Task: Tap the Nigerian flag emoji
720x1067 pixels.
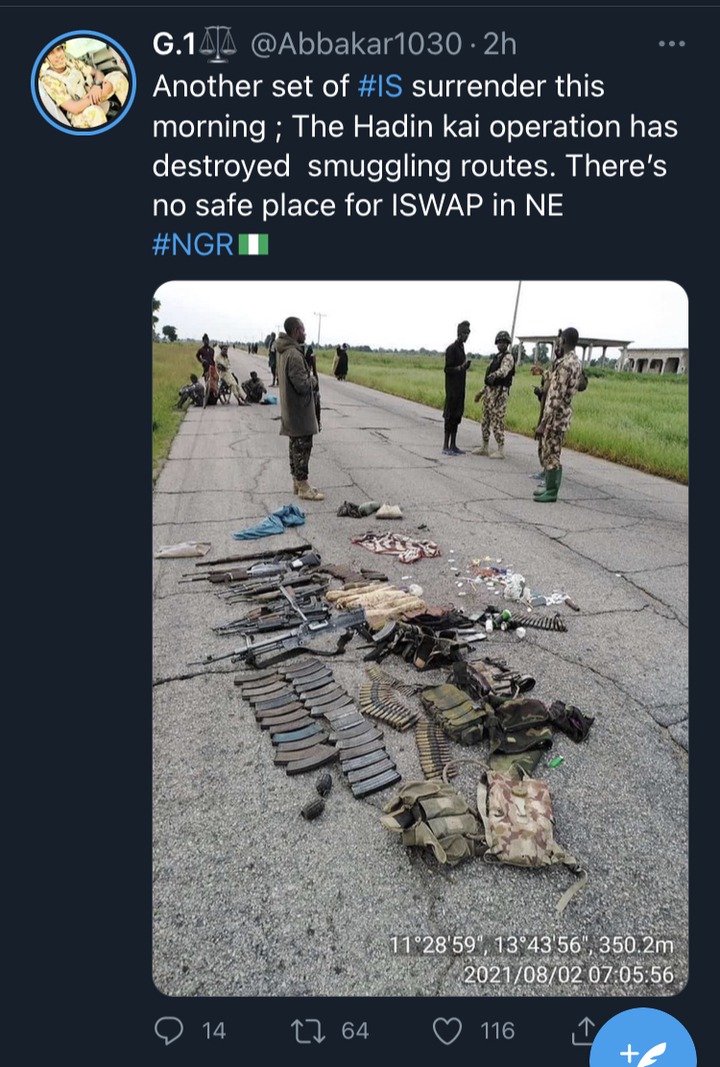Action: coord(253,244)
